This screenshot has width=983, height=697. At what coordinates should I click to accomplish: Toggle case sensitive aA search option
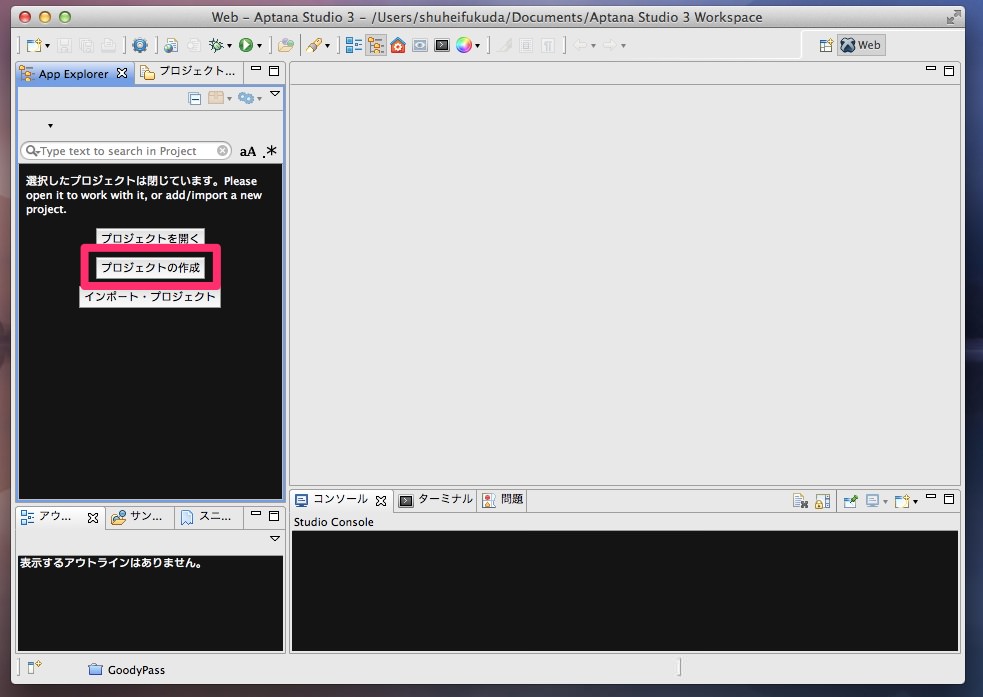coord(248,151)
